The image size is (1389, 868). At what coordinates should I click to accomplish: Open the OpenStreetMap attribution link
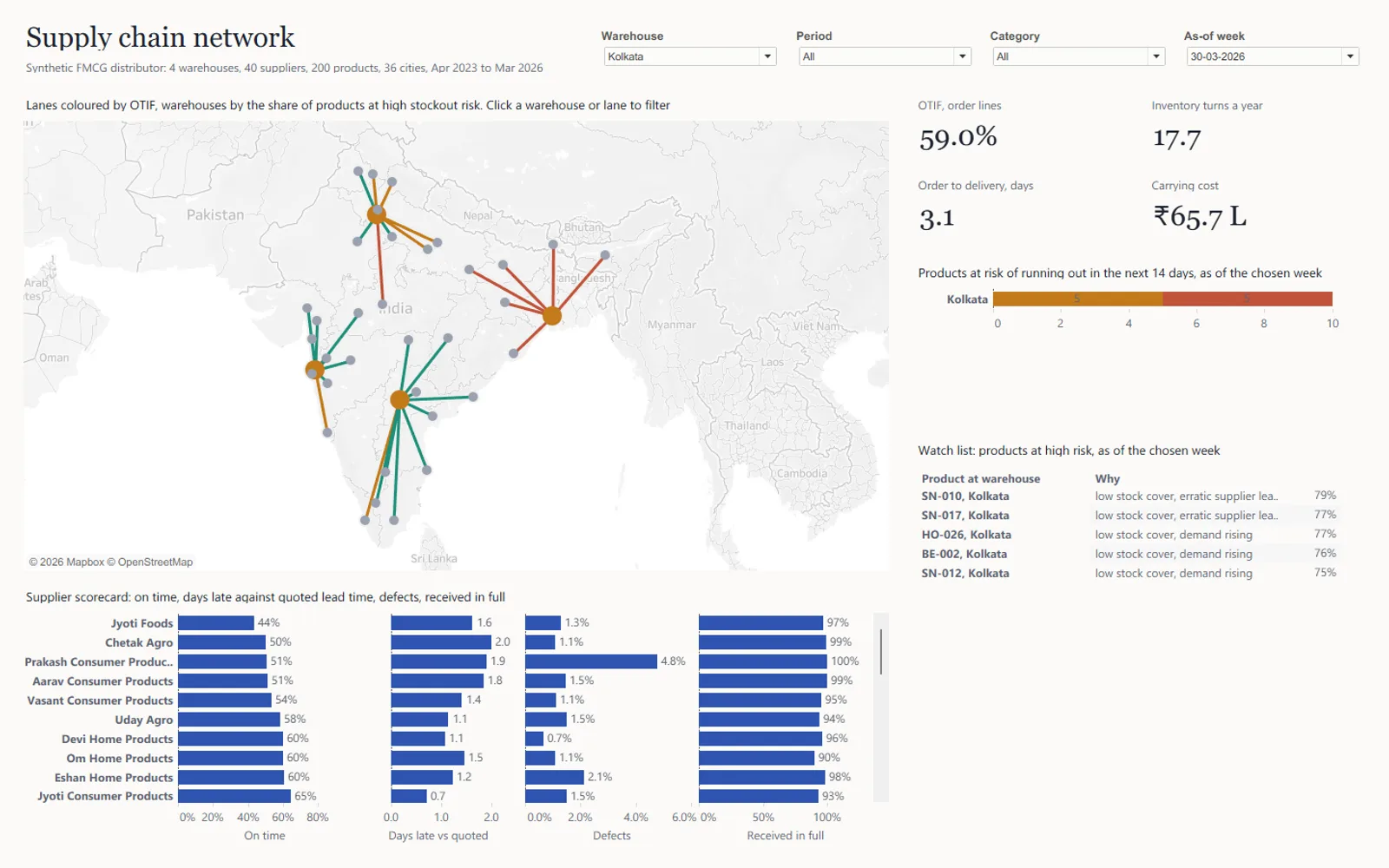point(149,562)
